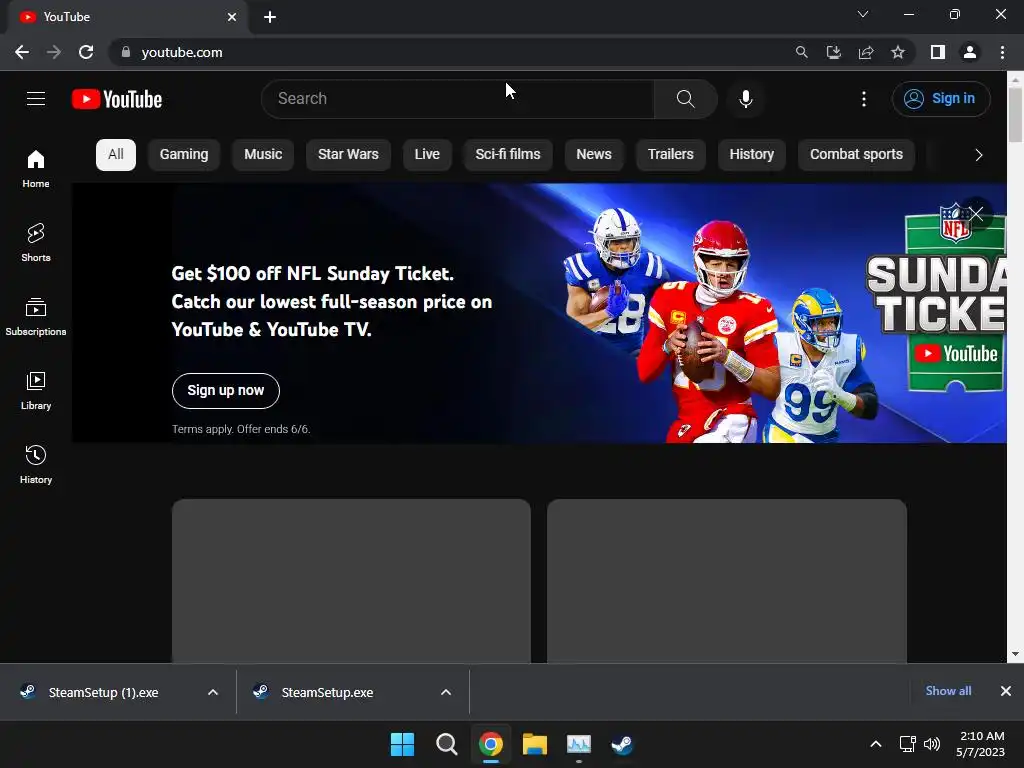Click the YouTube logo
The width and height of the screenshot is (1024, 768).
(x=117, y=99)
